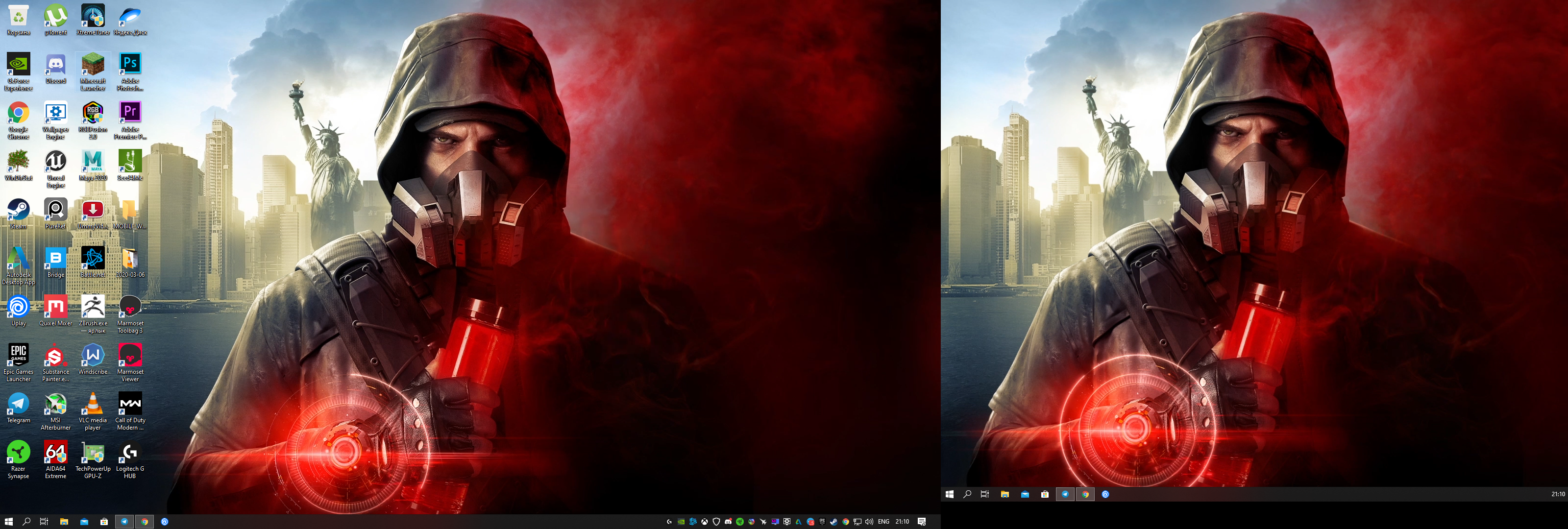
Task: Launch the µTorrent desktop shortcut
Action: [x=55, y=20]
